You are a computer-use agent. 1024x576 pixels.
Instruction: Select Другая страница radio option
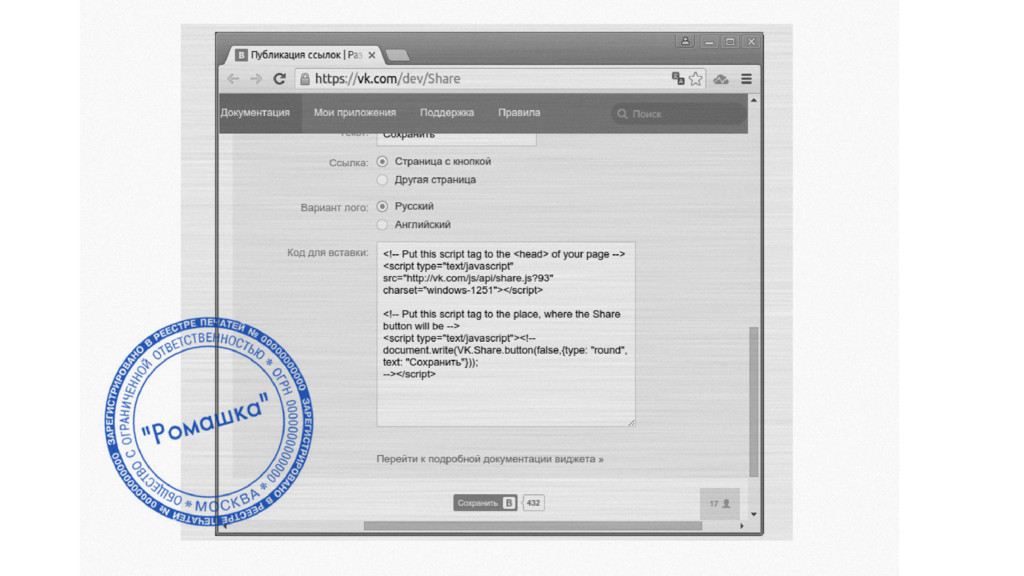pos(382,180)
